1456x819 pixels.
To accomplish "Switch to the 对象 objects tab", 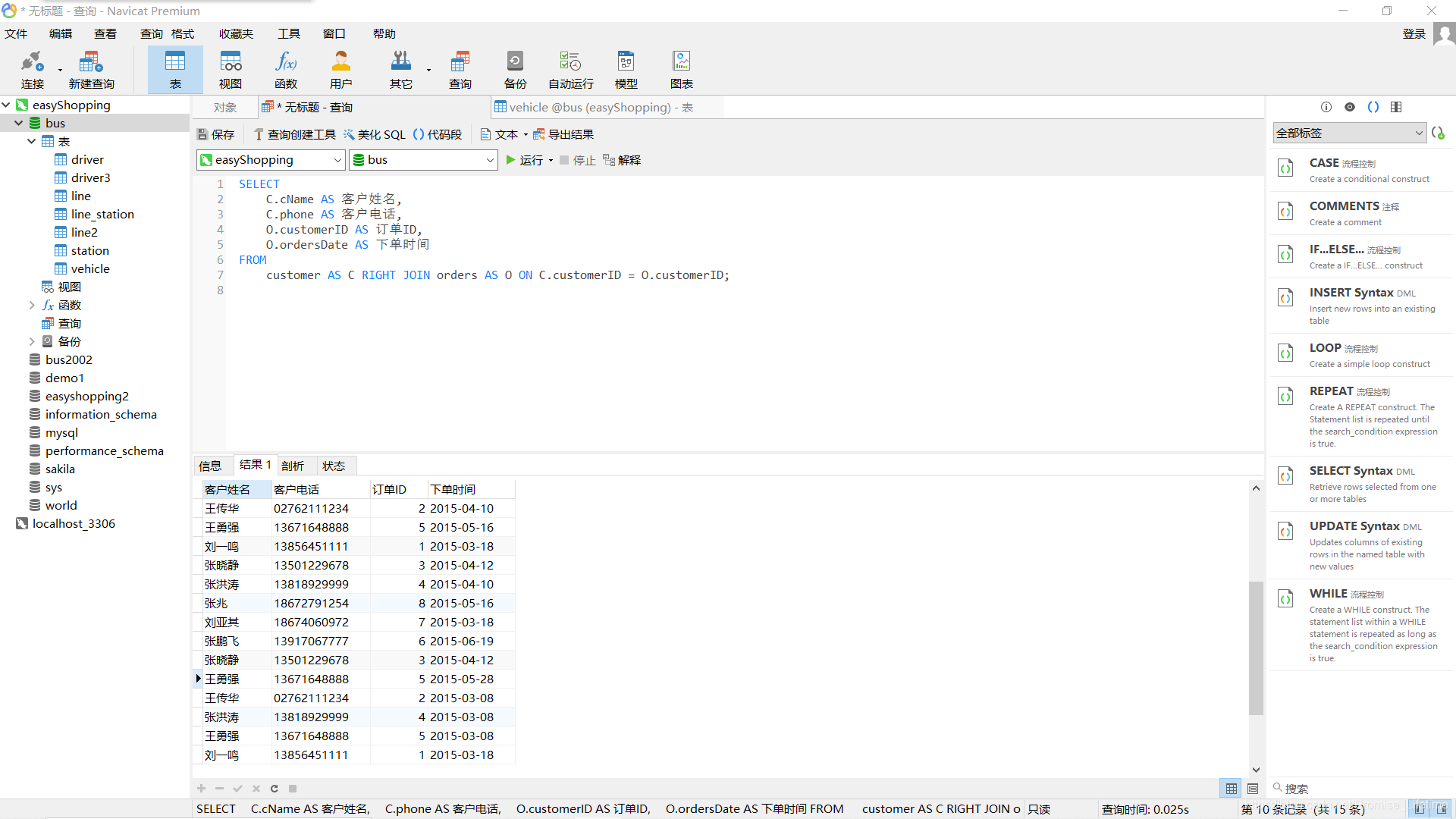I will (x=225, y=108).
